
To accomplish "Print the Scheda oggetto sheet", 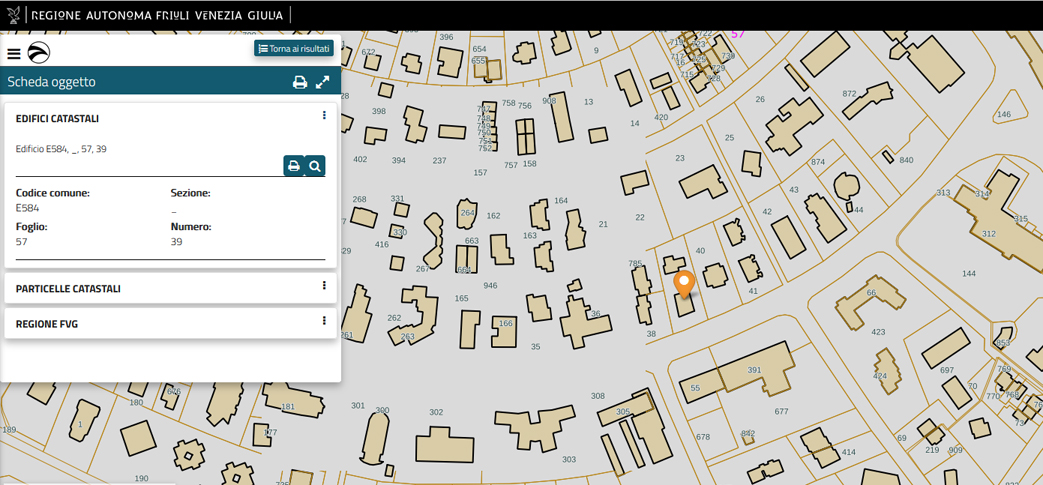I will [299, 82].
